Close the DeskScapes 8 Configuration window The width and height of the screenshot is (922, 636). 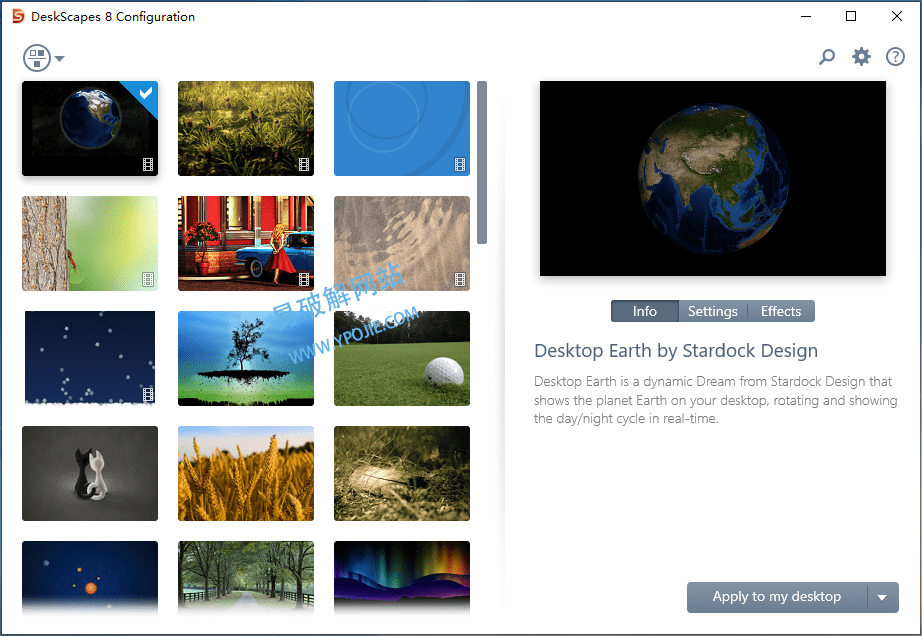point(897,16)
